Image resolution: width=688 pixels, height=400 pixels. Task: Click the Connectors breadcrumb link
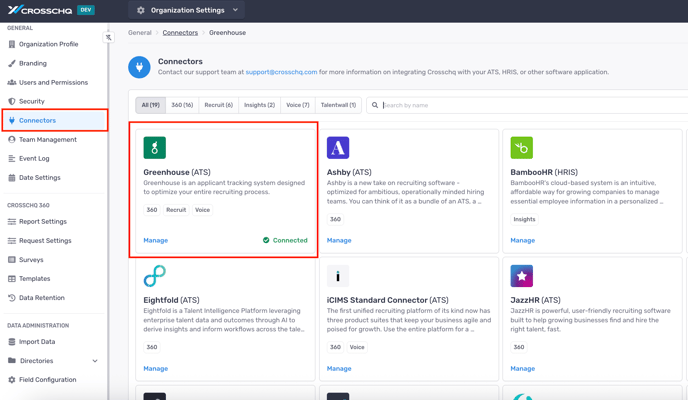tap(180, 32)
